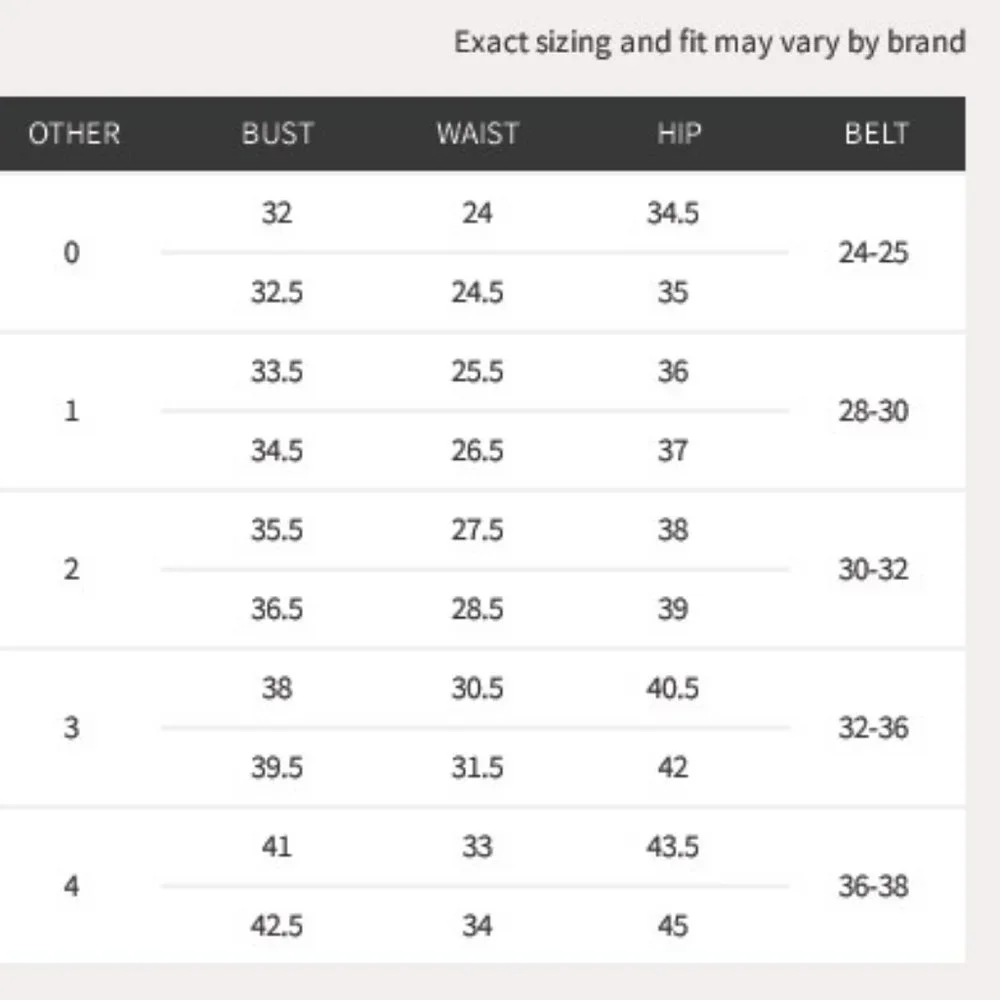Select the 28-30 belt size cell

tap(873, 411)
